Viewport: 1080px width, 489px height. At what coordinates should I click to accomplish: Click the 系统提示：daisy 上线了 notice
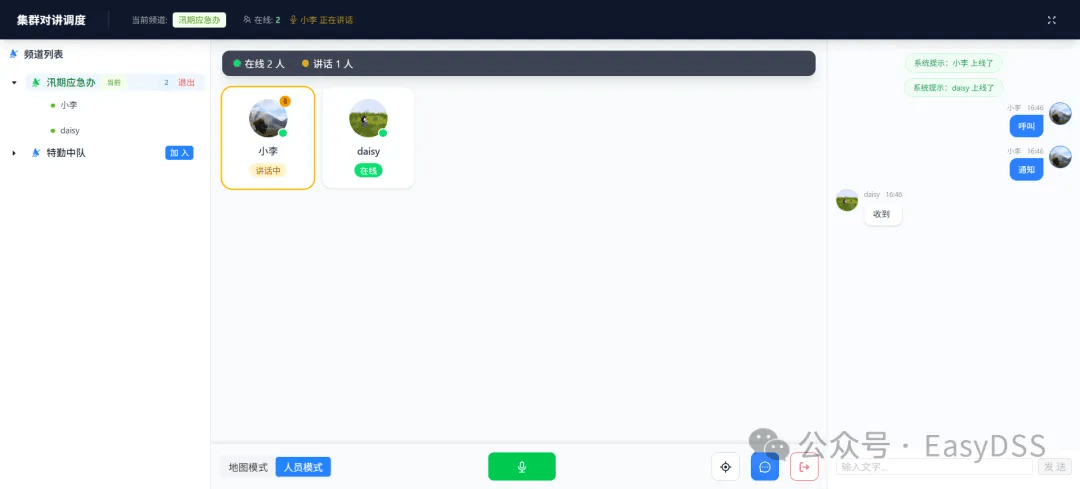(x=953, y=87)
